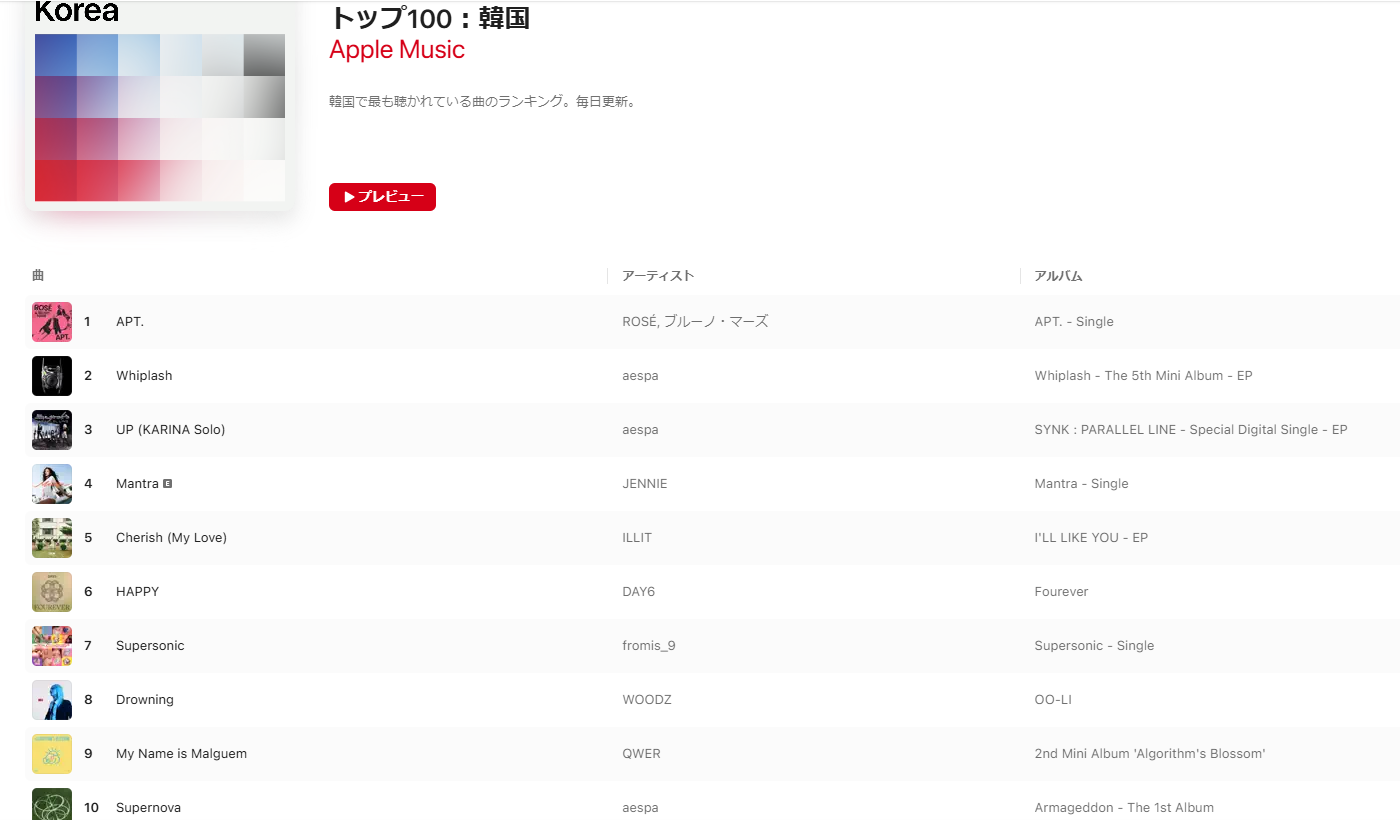The image size is (1400, 820).
Task: Open artist ROSÉ, ブルーノ・マーズ
Action: tap(695, 322)
